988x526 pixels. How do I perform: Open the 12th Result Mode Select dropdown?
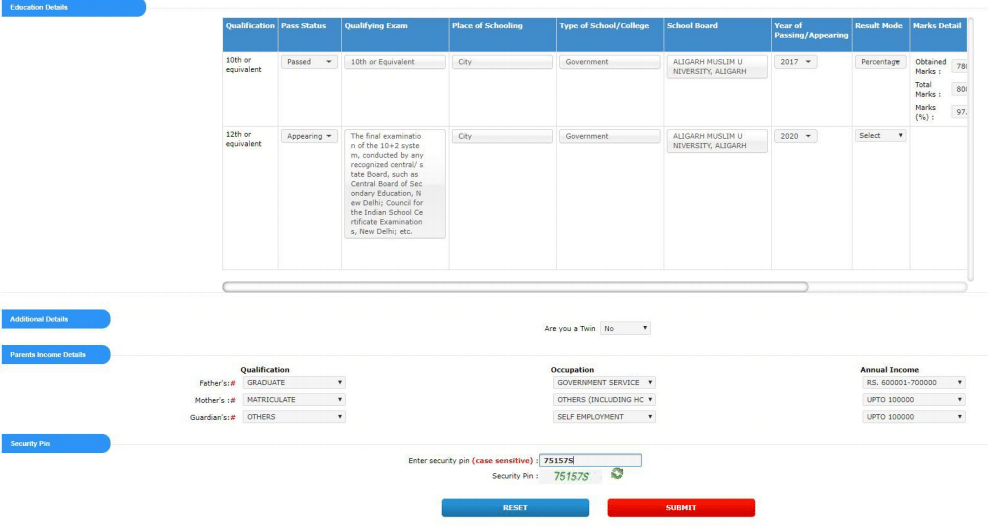[880, 136]
